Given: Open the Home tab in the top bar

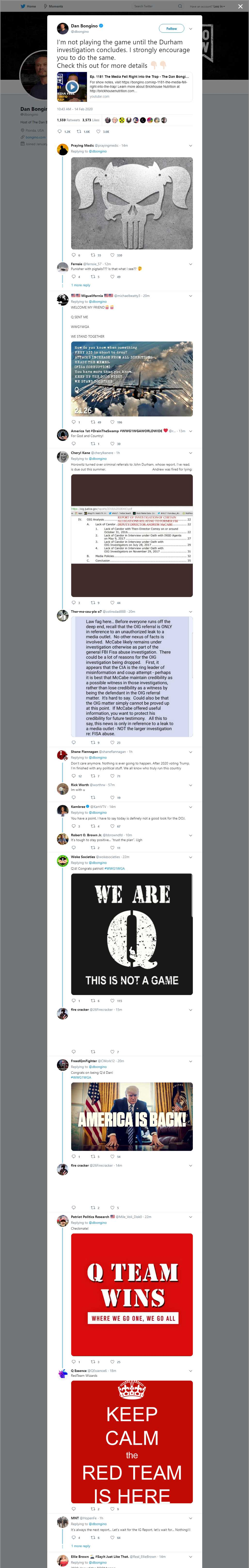Looking at the screenshot, I should pyautogui.click(x=28, y=6).
